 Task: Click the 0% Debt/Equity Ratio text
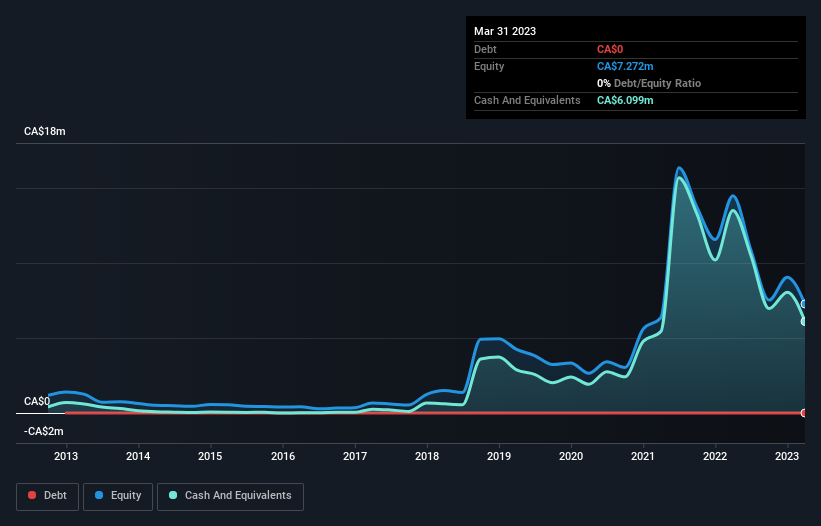[x=649, y=83]
